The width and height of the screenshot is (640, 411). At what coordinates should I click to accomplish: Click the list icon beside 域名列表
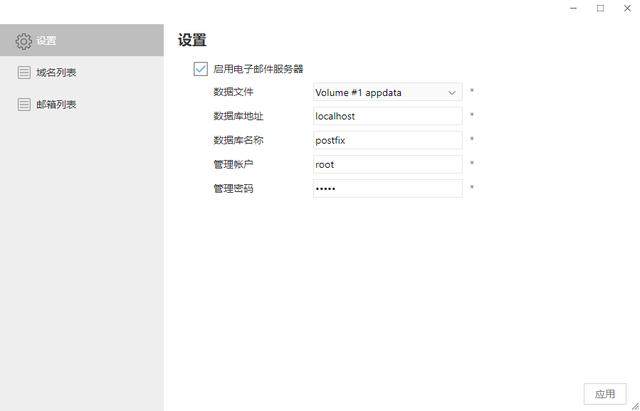coord(24,73)
